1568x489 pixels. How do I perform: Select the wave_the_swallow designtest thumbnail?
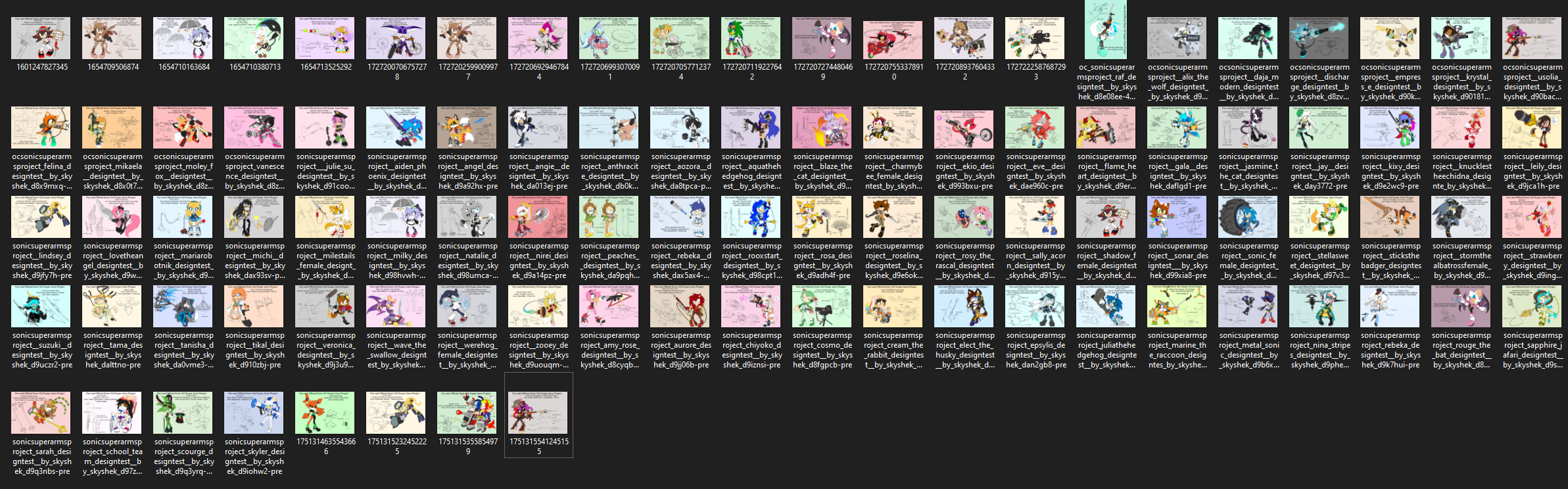[397, 306]
